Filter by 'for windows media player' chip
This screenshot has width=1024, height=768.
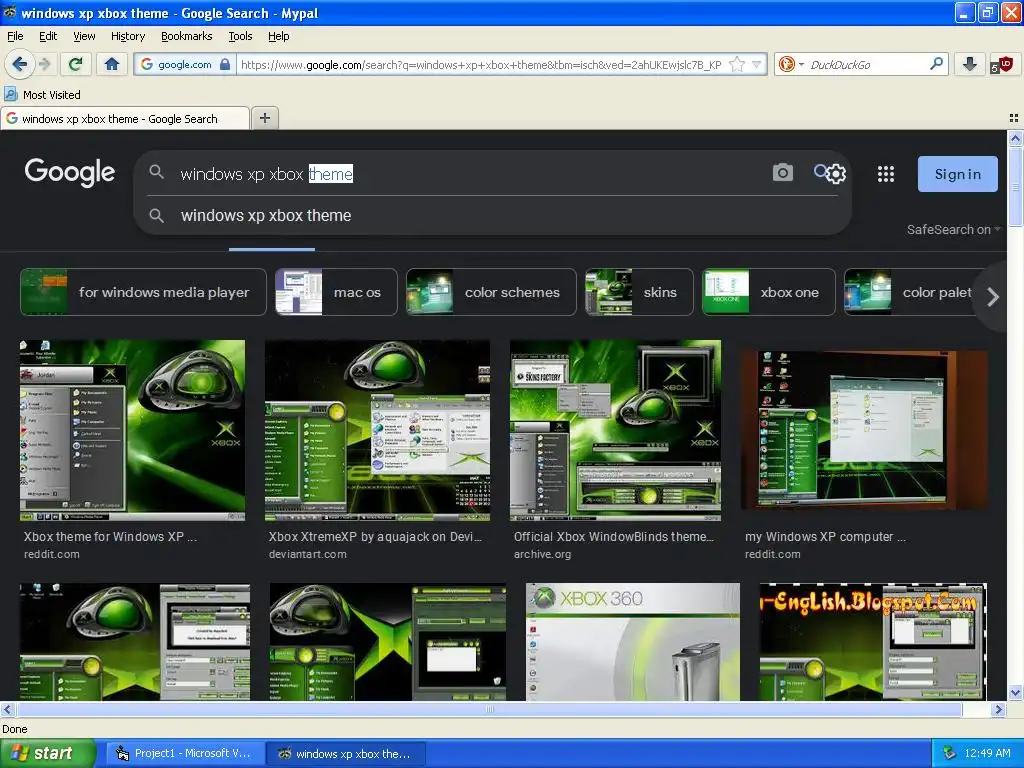click(143, 292)
